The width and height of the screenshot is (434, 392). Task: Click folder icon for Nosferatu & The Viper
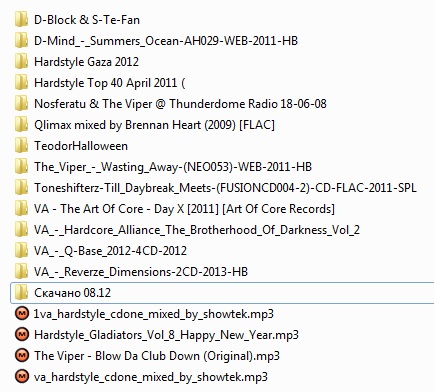[x=21, y=104]
